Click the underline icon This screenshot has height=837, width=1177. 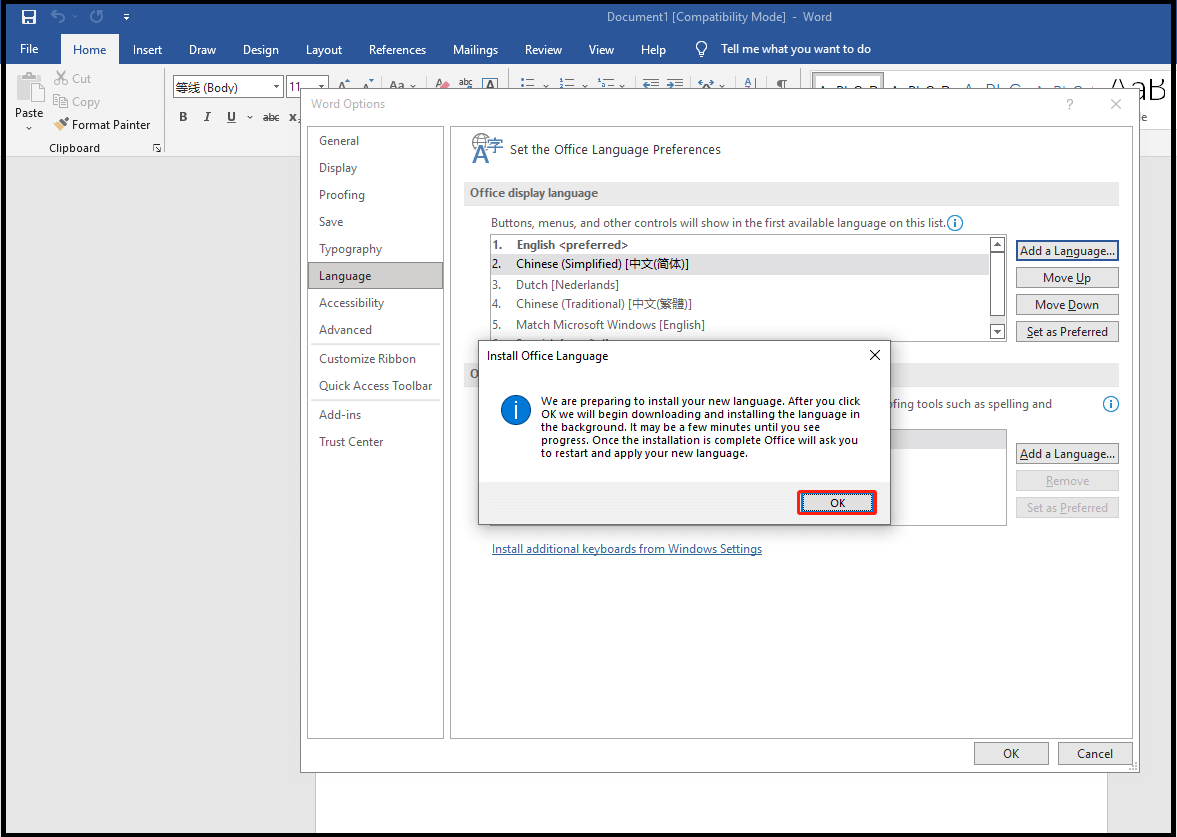tap(231, 117)
